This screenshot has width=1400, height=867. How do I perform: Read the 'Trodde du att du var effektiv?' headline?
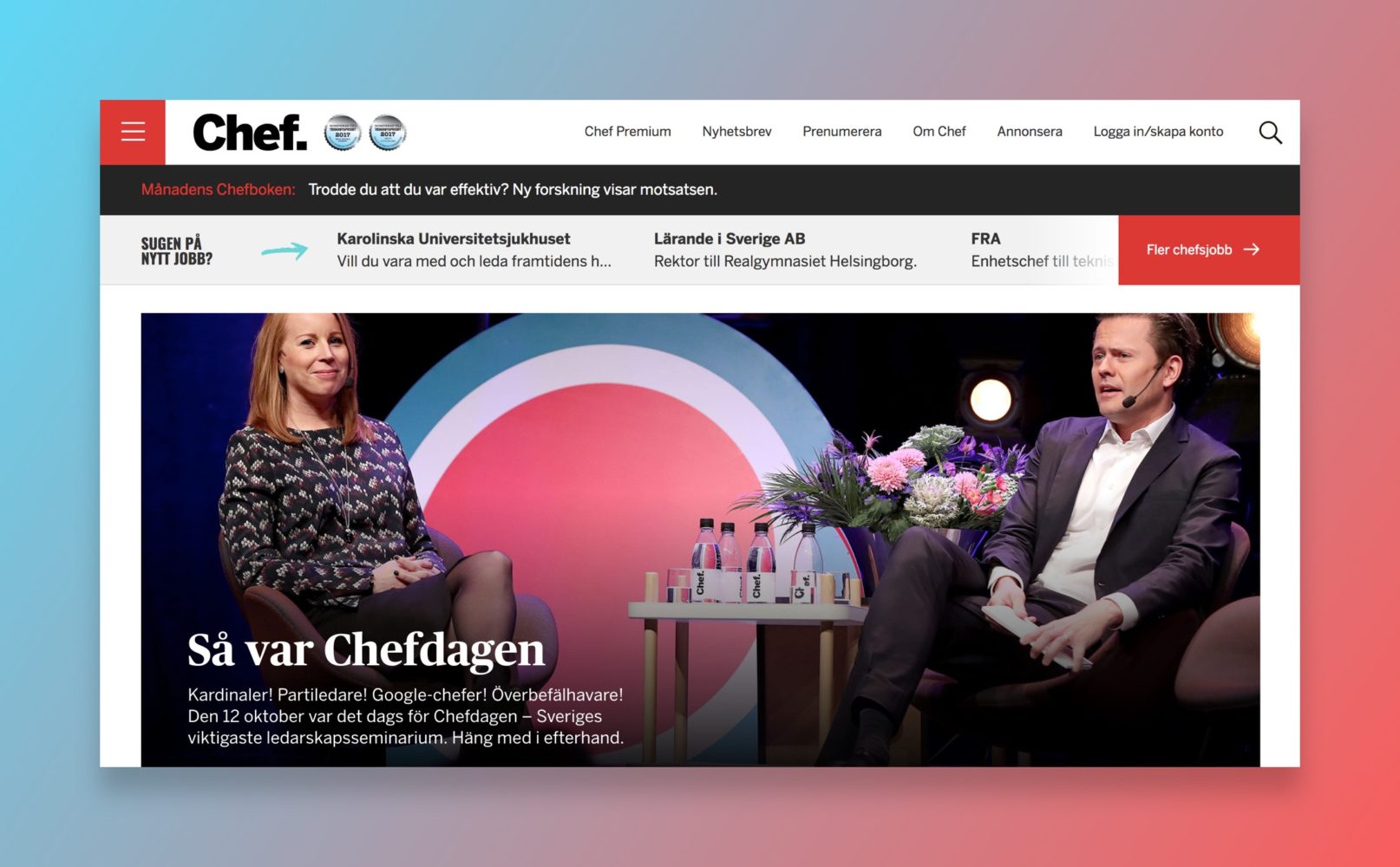tap(513, 190)
